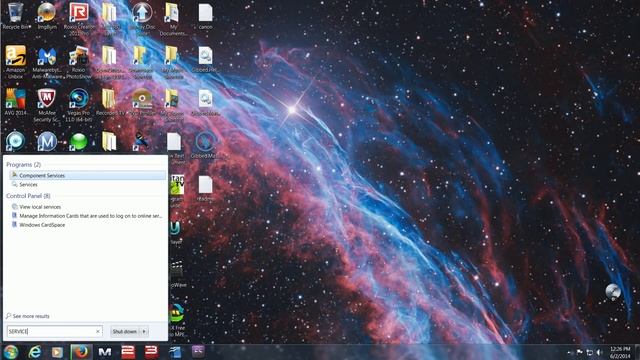Open the Recycle Bin desktop icon

click(x=16, y=16)
